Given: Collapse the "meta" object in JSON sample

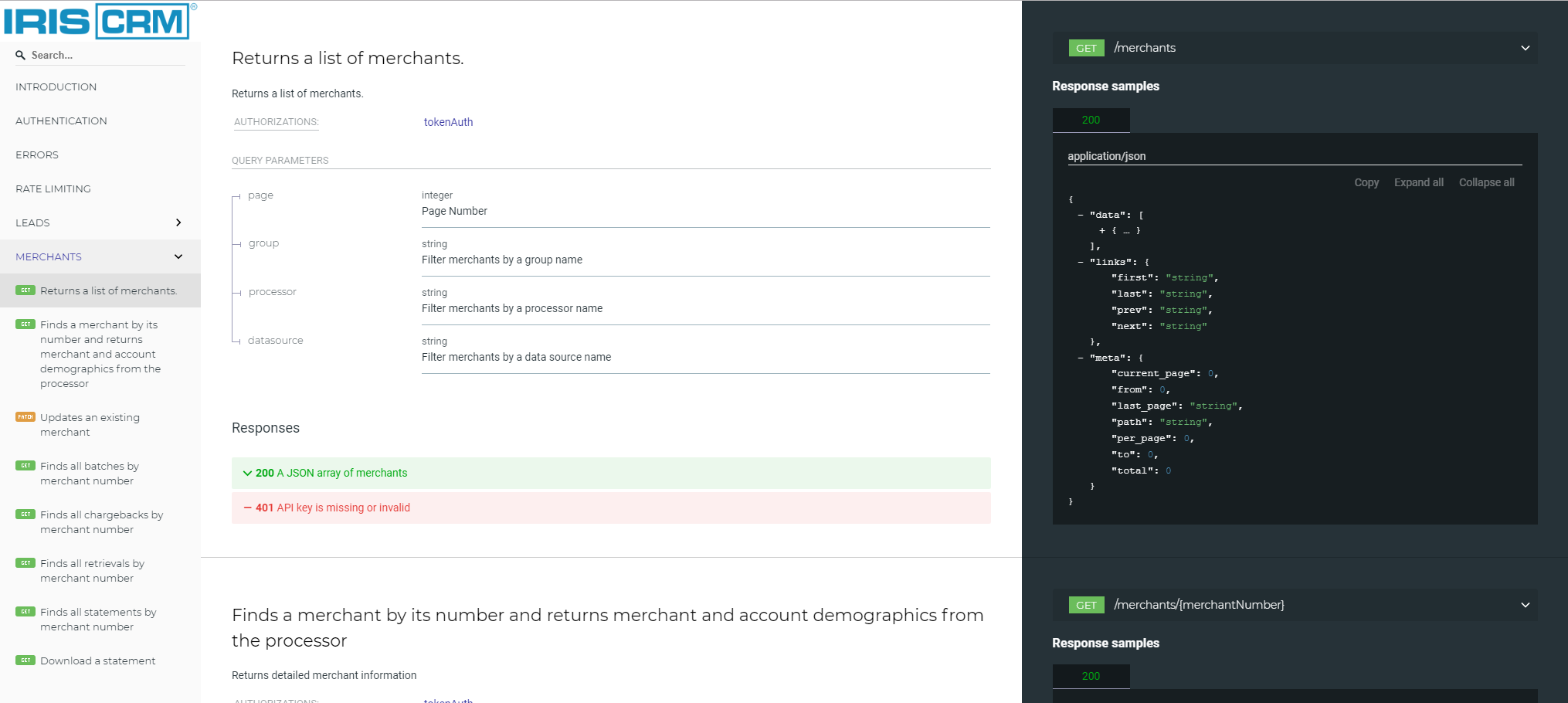Looking at the screenshot, I should click(x=1080, y=358).
